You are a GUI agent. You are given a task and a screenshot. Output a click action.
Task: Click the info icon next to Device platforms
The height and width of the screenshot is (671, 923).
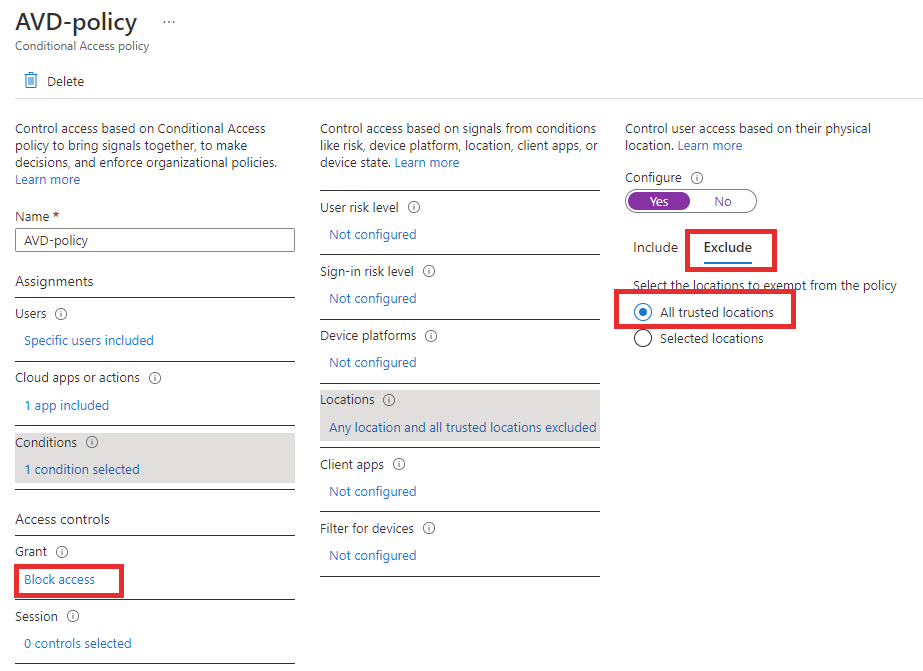click(431, 336)
